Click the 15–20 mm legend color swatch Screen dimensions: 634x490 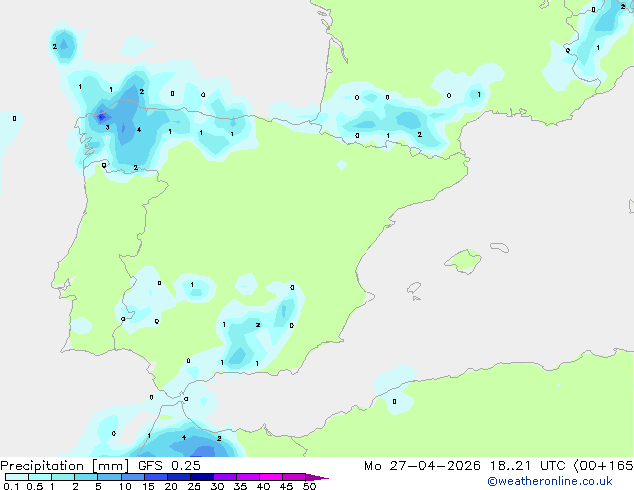click(156, 477)
